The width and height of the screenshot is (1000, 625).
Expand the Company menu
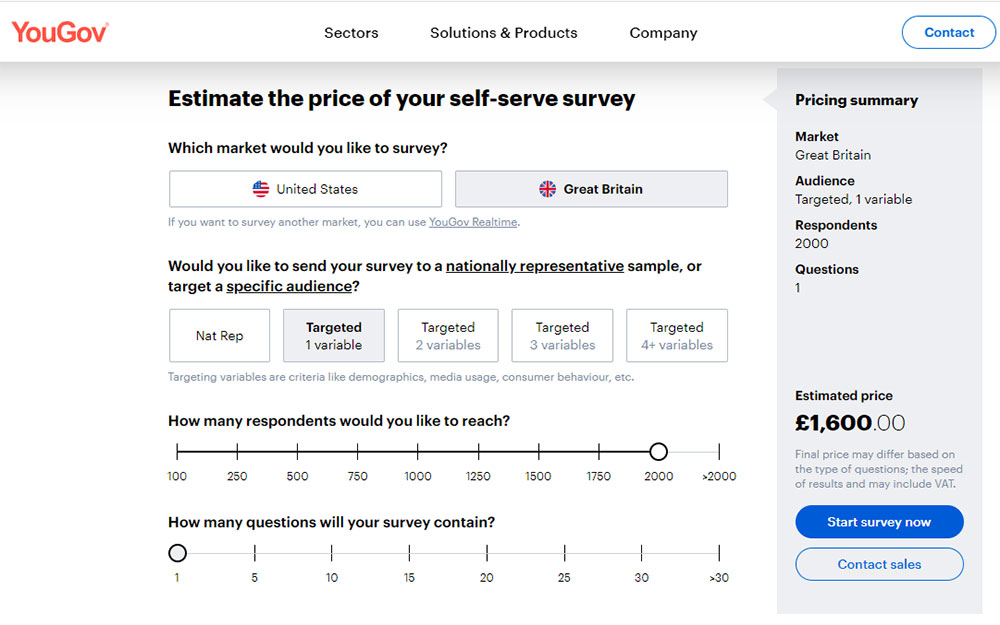coord(663,33)
